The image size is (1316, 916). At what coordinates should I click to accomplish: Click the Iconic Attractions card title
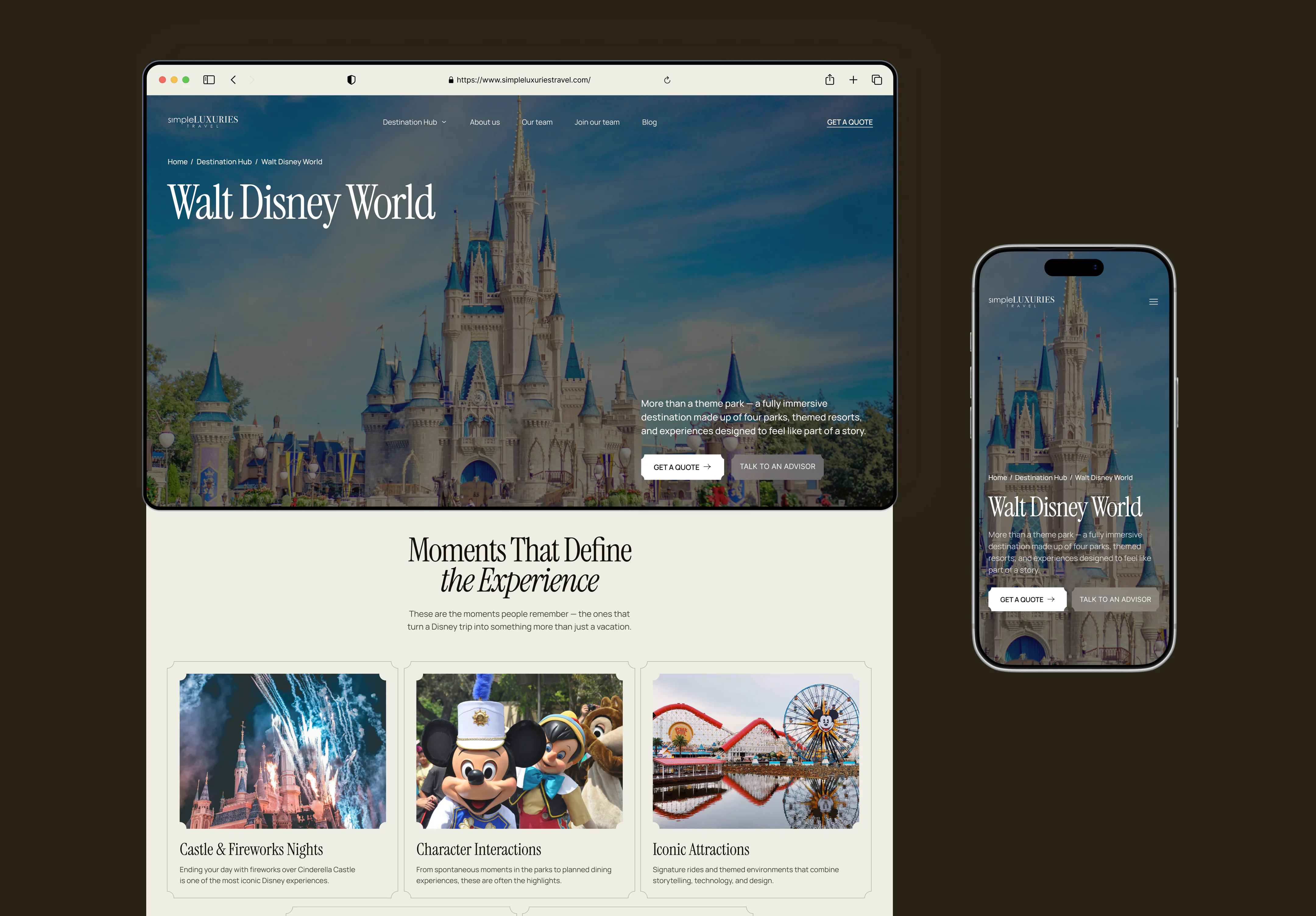click(x=700, y=849)
